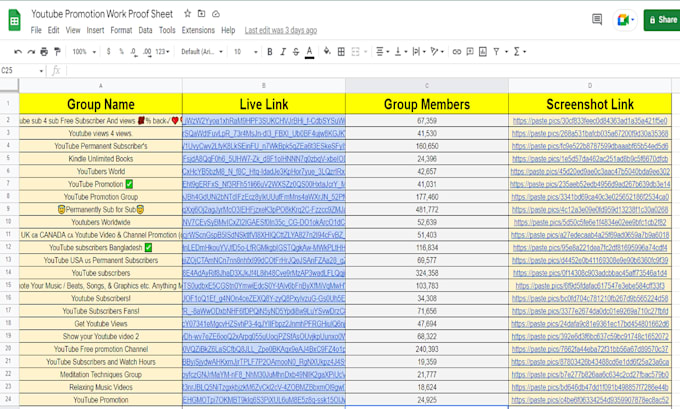This screenshot has height=409, width=680.
Task: Select 'Relaxing Music Videos' cell
Action: point(101,387)
